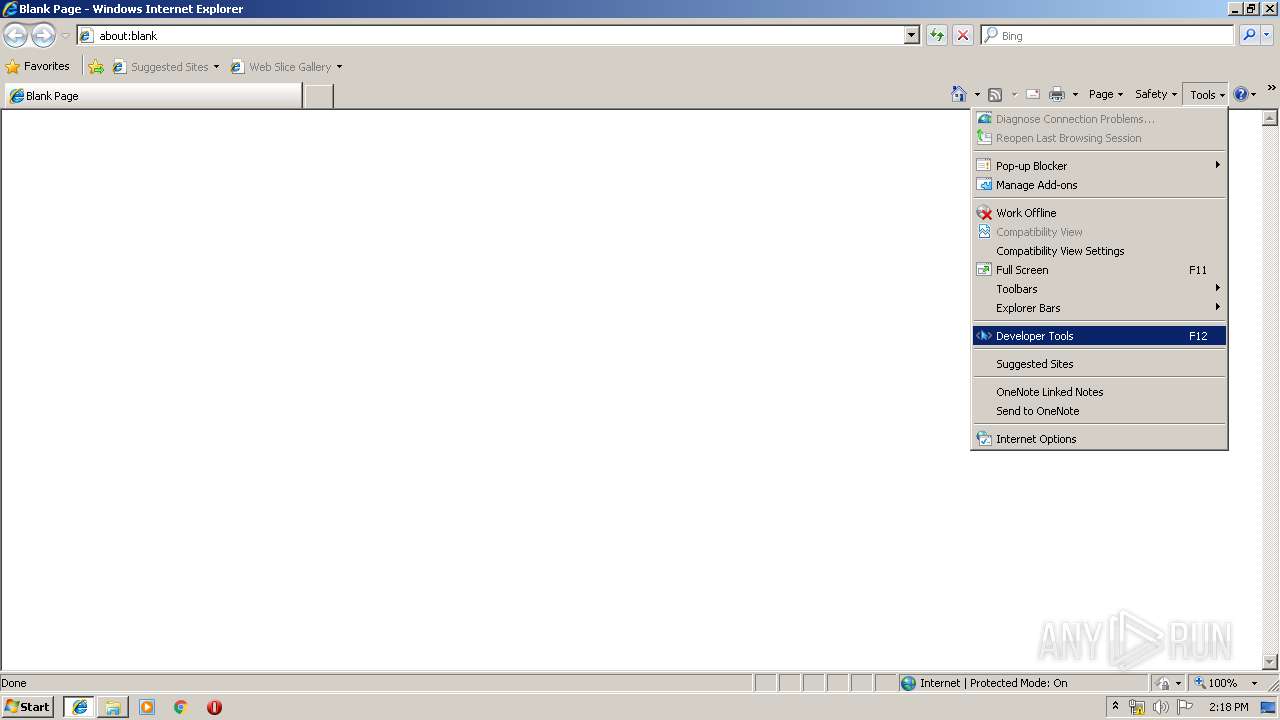Open the Page menu
This screenshot has height=720, width=1280.
point(1106,94)
